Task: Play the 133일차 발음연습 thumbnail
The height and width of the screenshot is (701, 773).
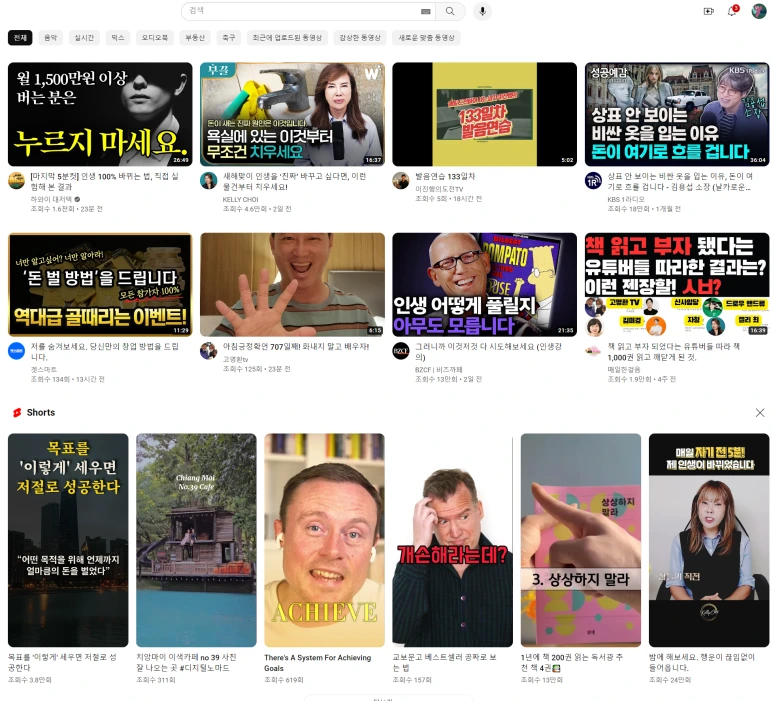Action: (x=485, y=114)
